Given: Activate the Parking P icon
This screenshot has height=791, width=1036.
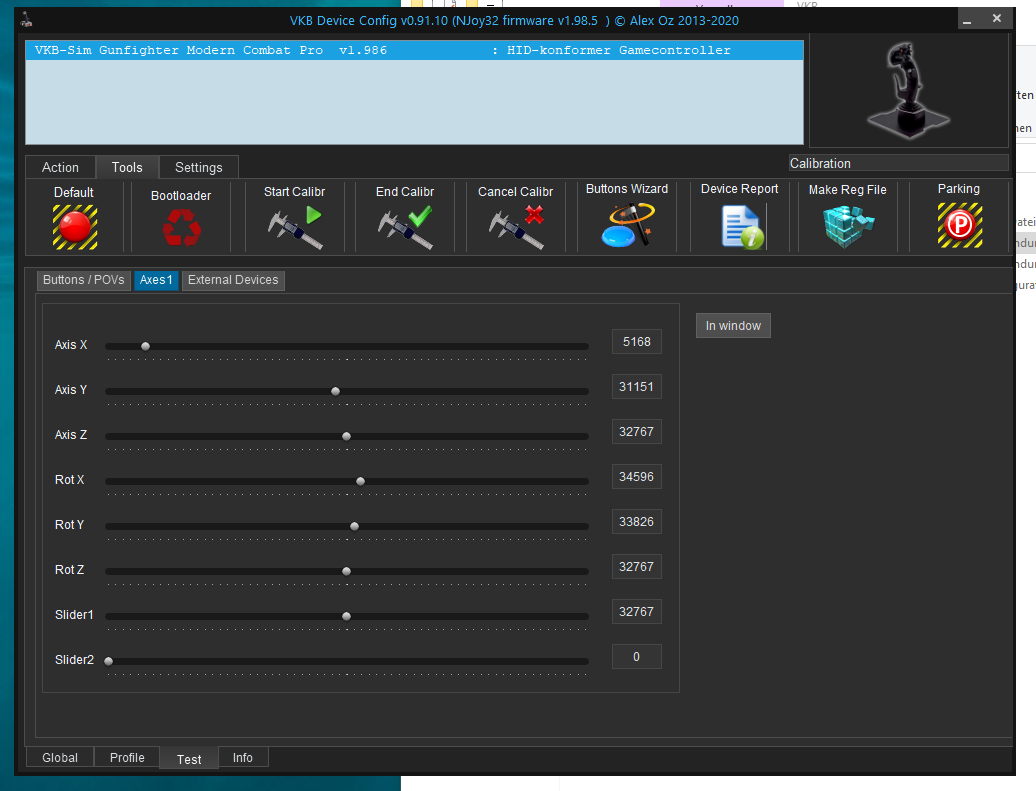Looking at the screenshot, I should 959,225.
